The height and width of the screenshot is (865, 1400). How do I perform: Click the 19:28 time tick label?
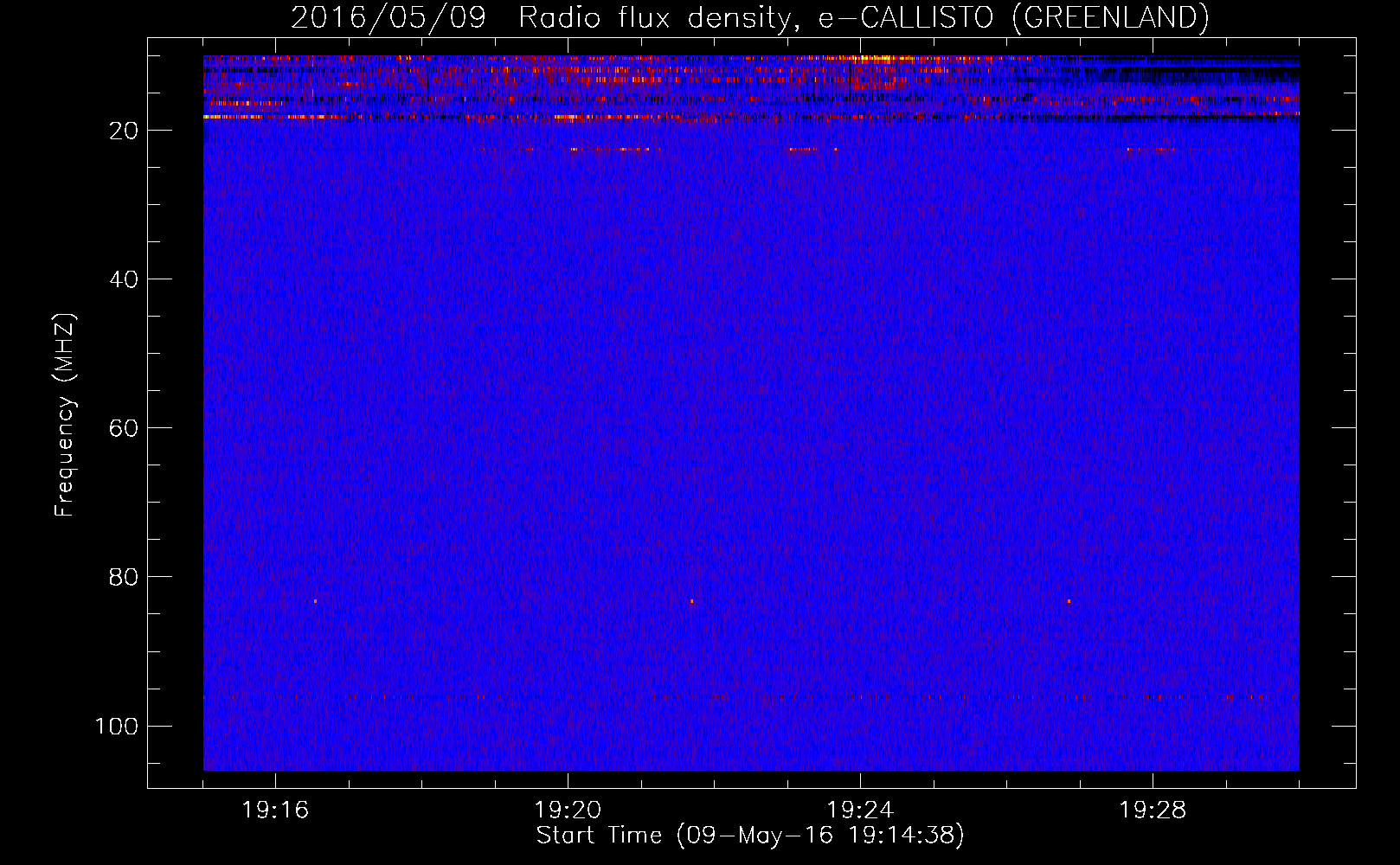1153,811
